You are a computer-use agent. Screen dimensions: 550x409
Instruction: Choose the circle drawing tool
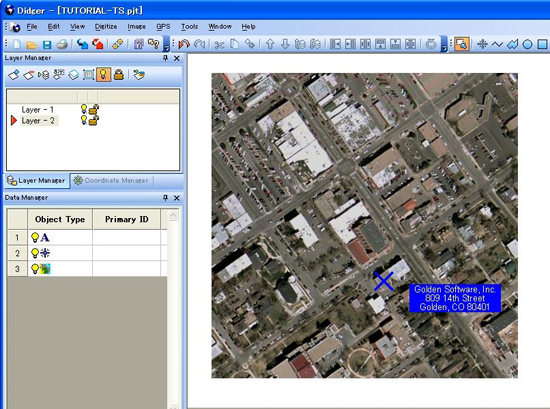527,44
